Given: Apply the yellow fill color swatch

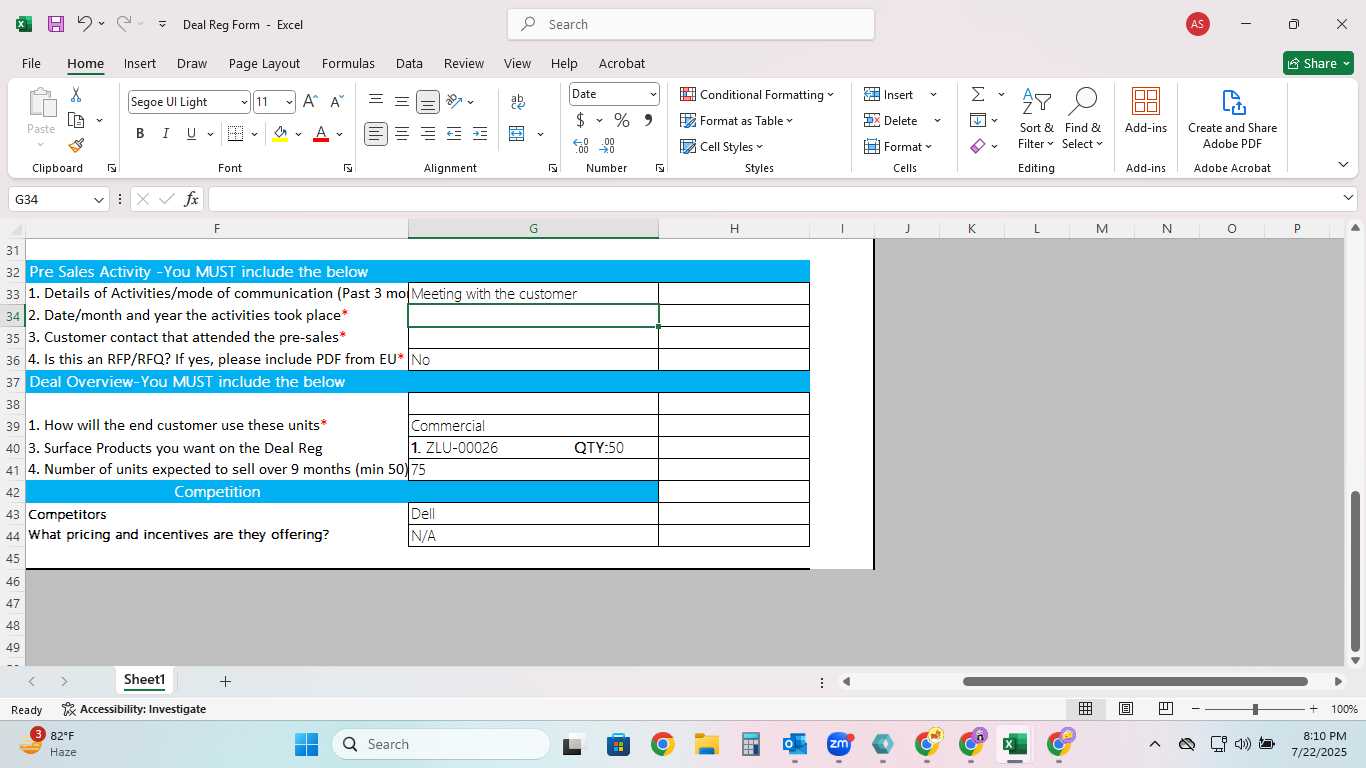Looking at the screenshot, I should [280, 134].
